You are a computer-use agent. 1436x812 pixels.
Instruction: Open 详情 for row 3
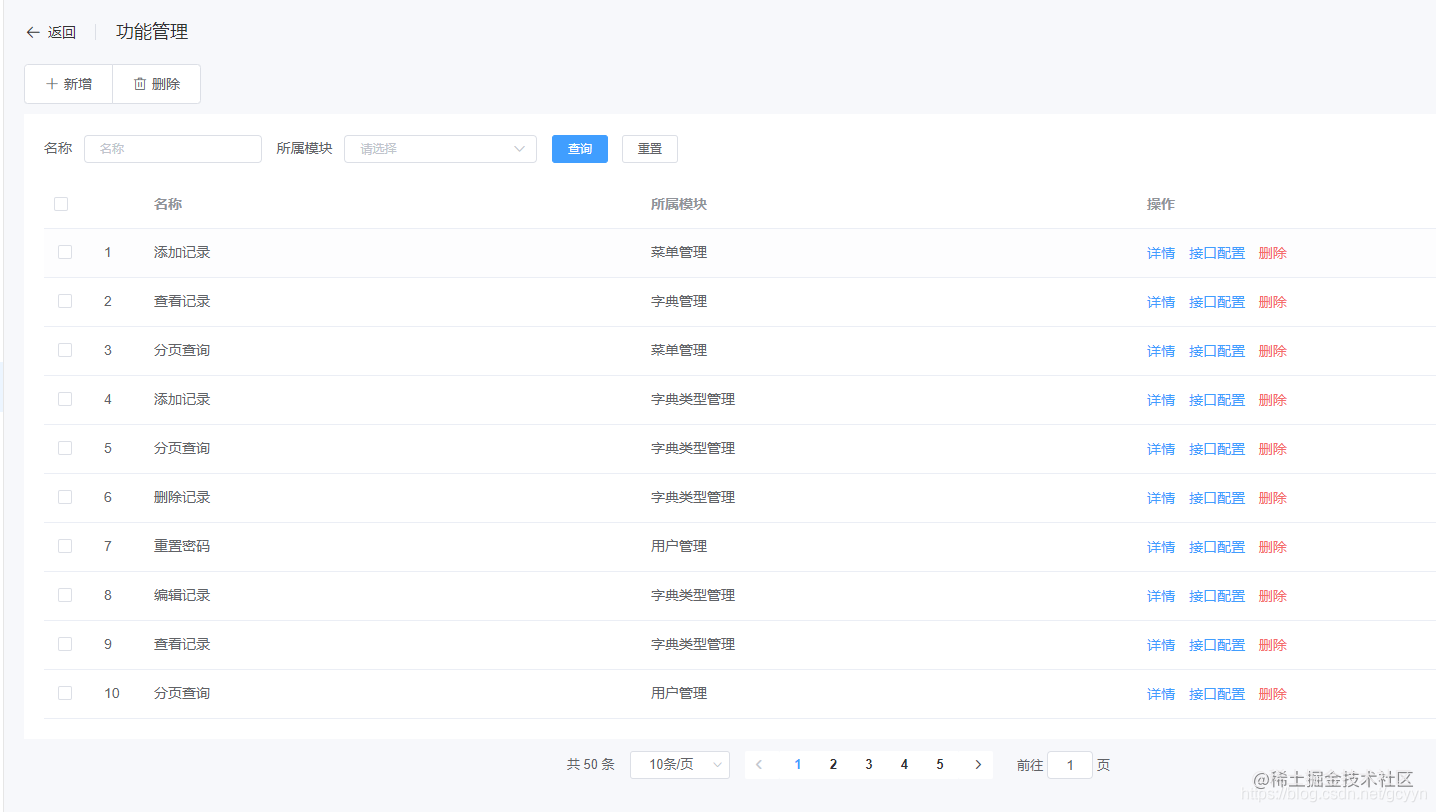point(1161,351)
